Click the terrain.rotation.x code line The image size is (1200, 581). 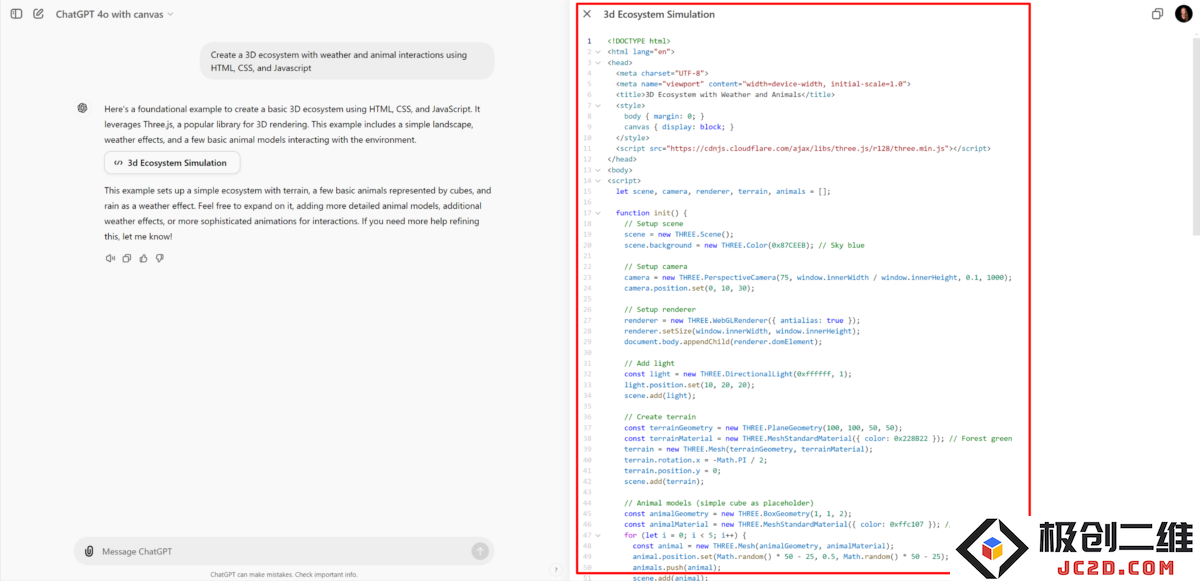[x=695, y=460]
